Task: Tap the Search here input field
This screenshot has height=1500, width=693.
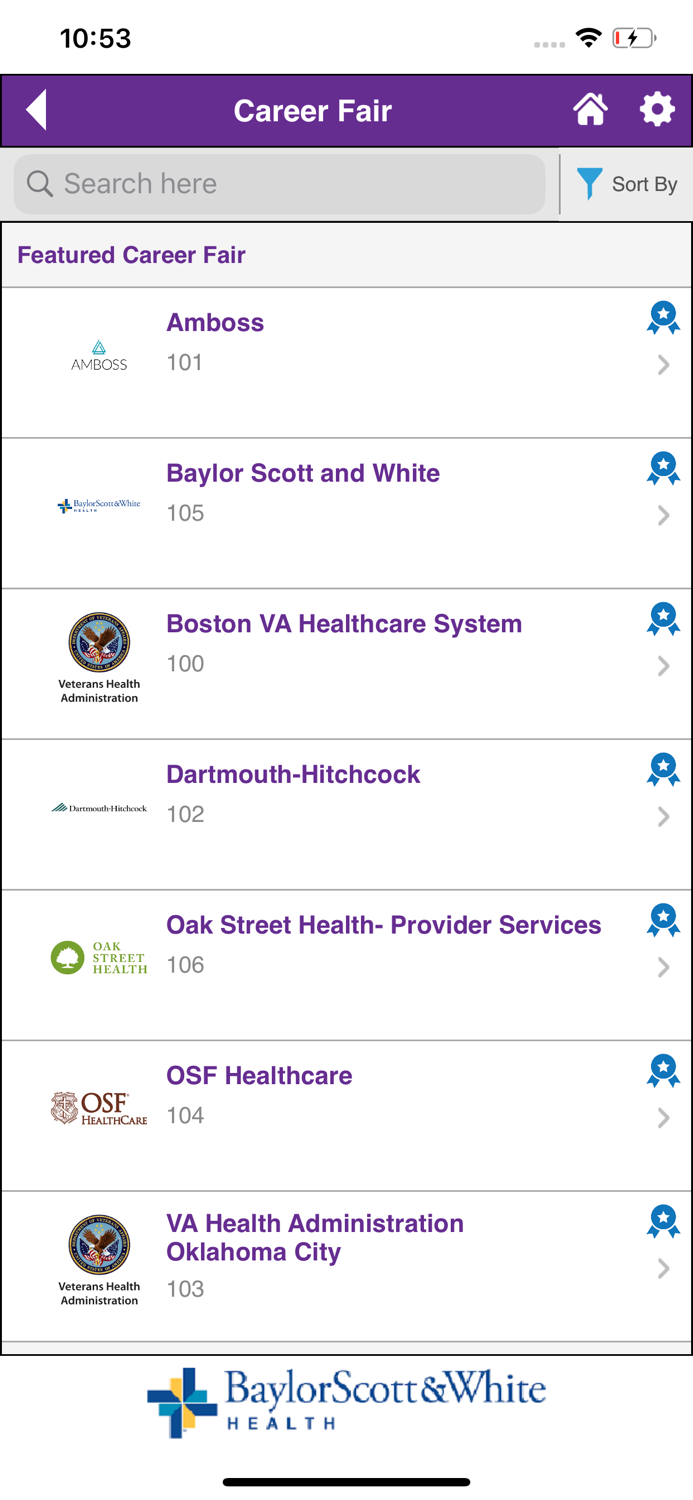Action: (279, 184)
